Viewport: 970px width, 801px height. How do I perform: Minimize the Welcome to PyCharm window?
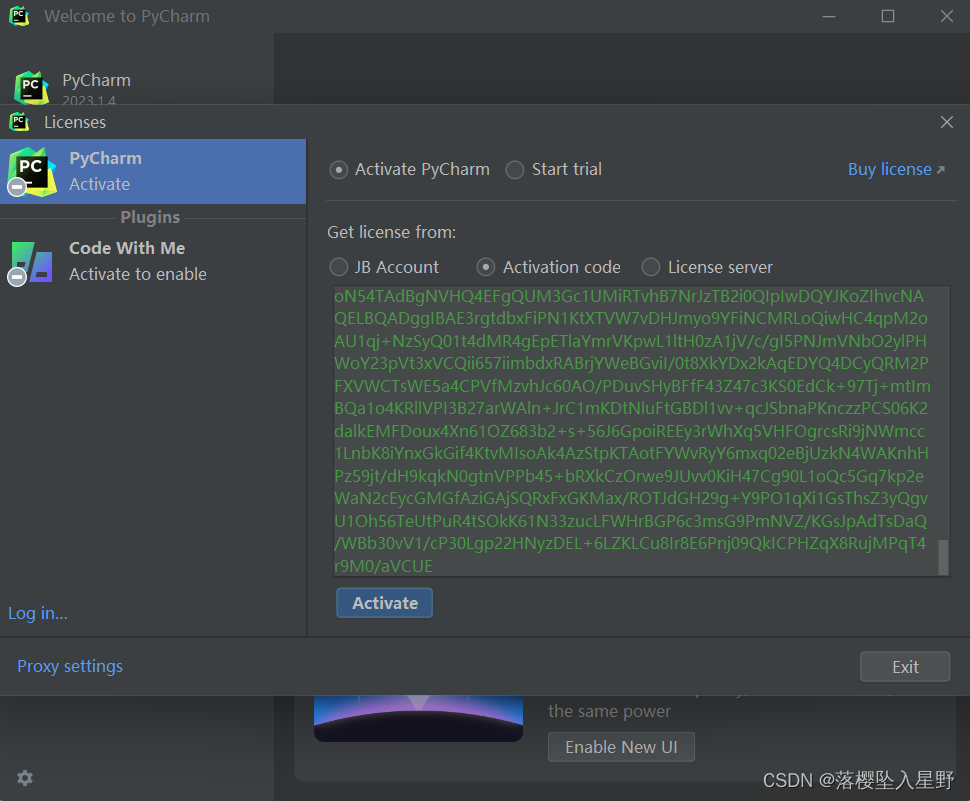[x=829, y=16]
